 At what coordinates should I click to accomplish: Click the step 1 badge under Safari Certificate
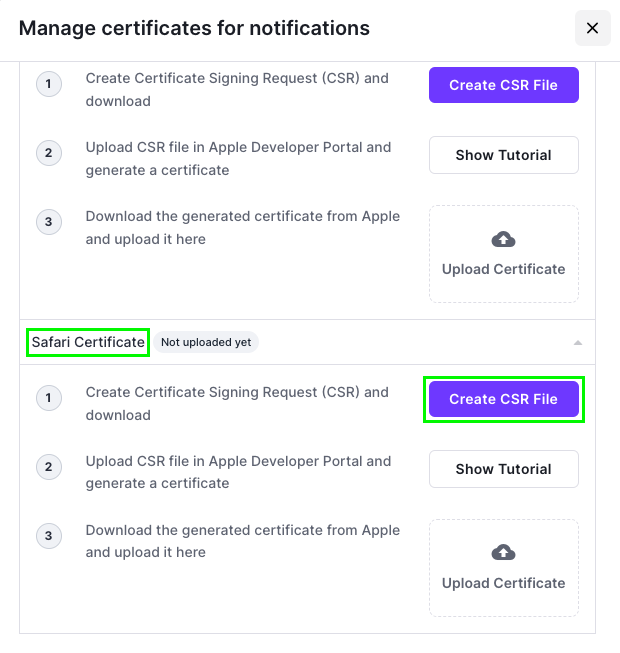[48, 399]
